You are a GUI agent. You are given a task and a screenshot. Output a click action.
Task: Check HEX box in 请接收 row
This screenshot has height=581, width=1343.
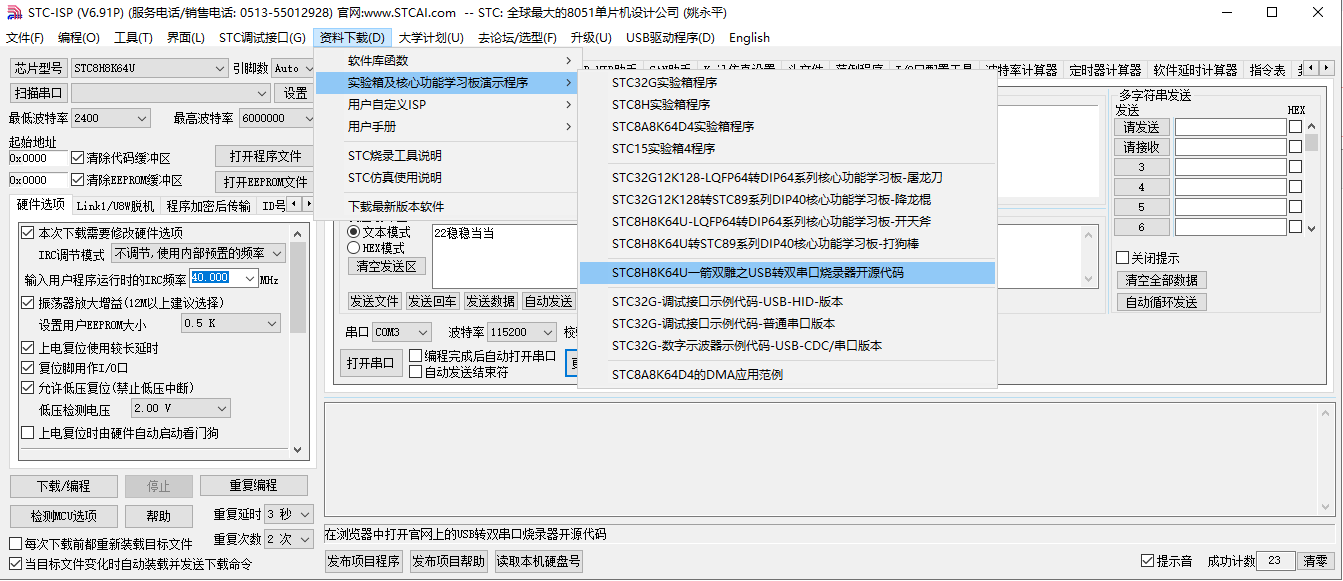[x=1295, y=147]
